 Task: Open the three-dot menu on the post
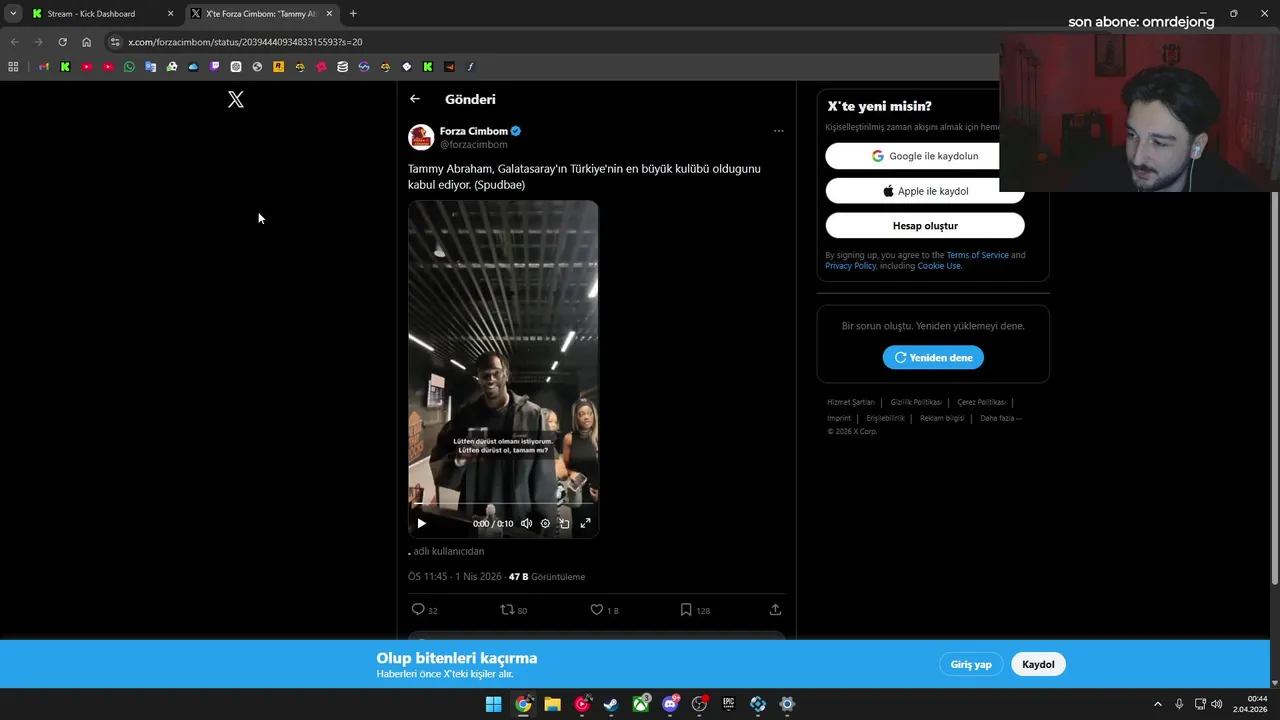tap(778, 131)
